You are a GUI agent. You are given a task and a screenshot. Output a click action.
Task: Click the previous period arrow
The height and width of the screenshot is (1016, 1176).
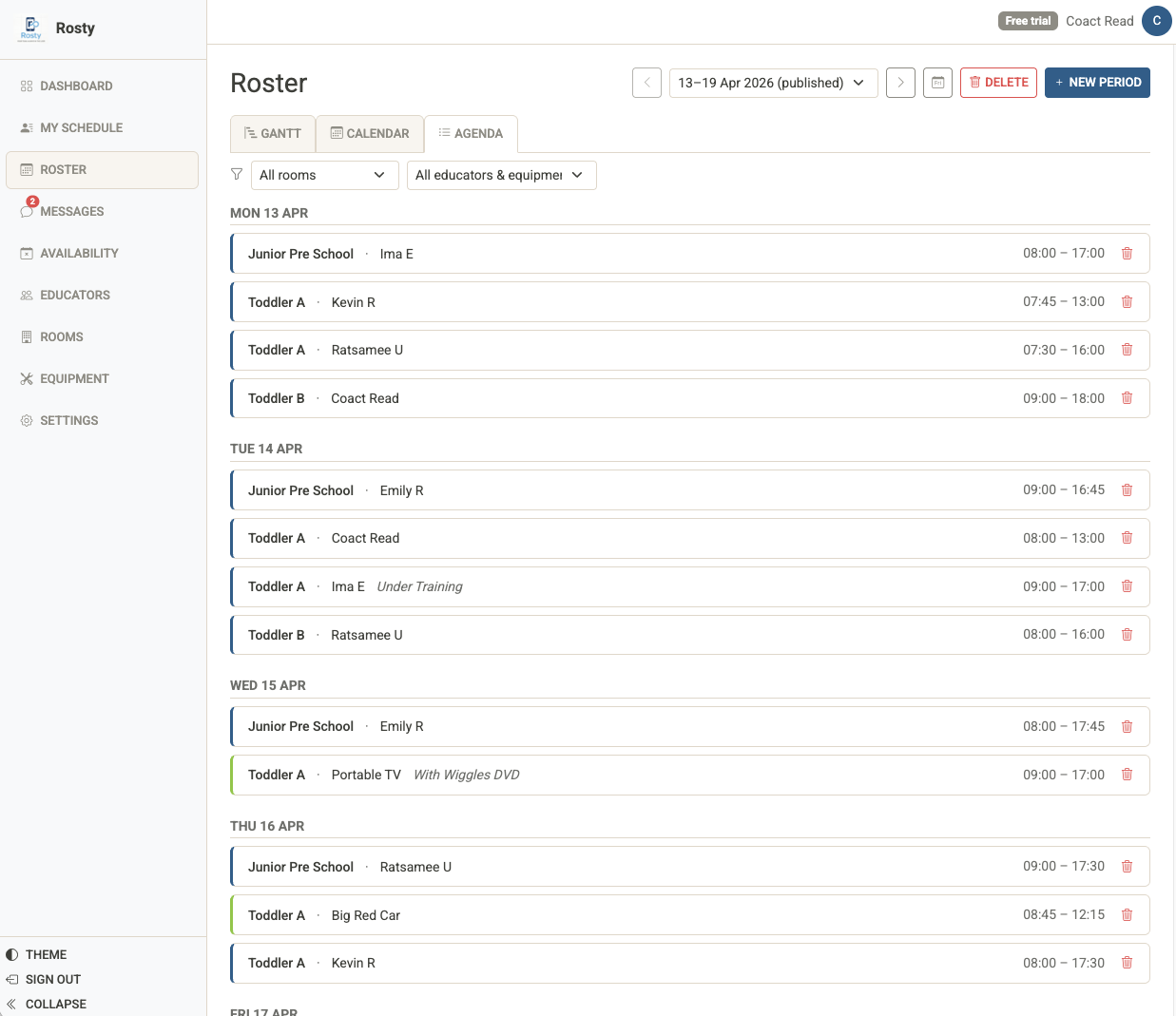[x=646, y=83]
